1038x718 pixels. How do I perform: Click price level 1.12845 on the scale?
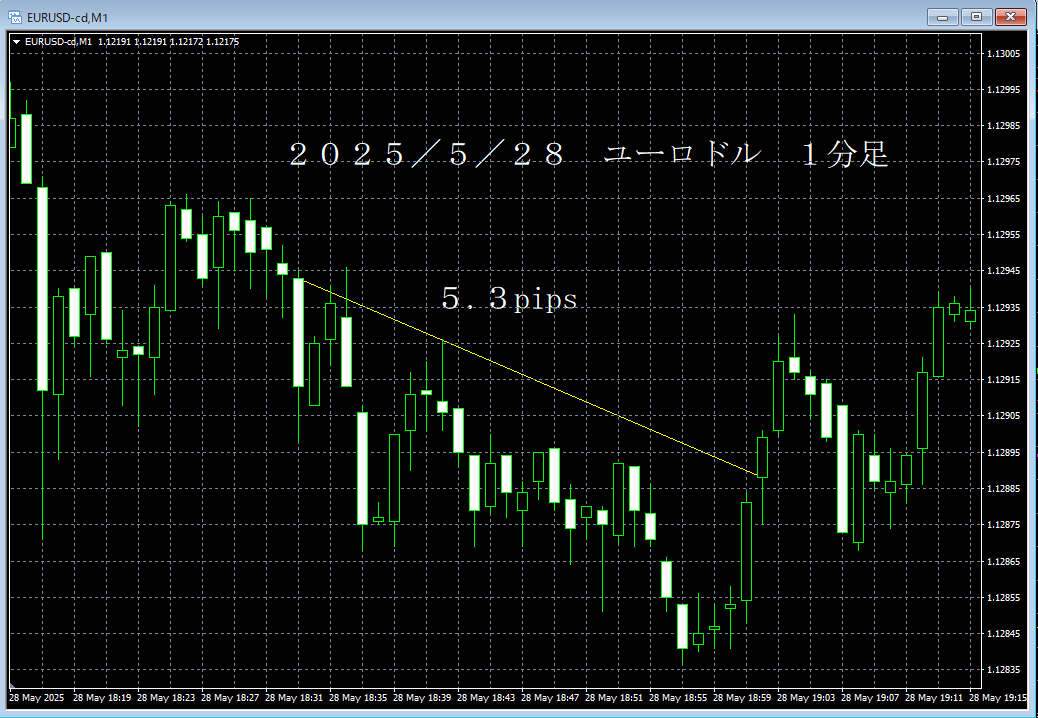(x=1004, y=634)
